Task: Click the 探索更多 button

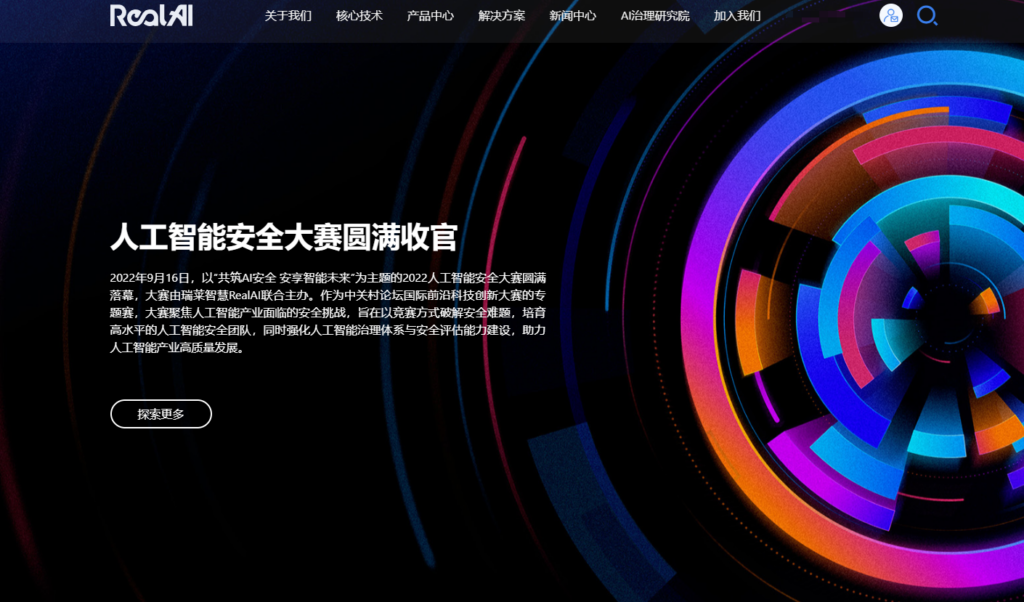Action: point(159,414)
